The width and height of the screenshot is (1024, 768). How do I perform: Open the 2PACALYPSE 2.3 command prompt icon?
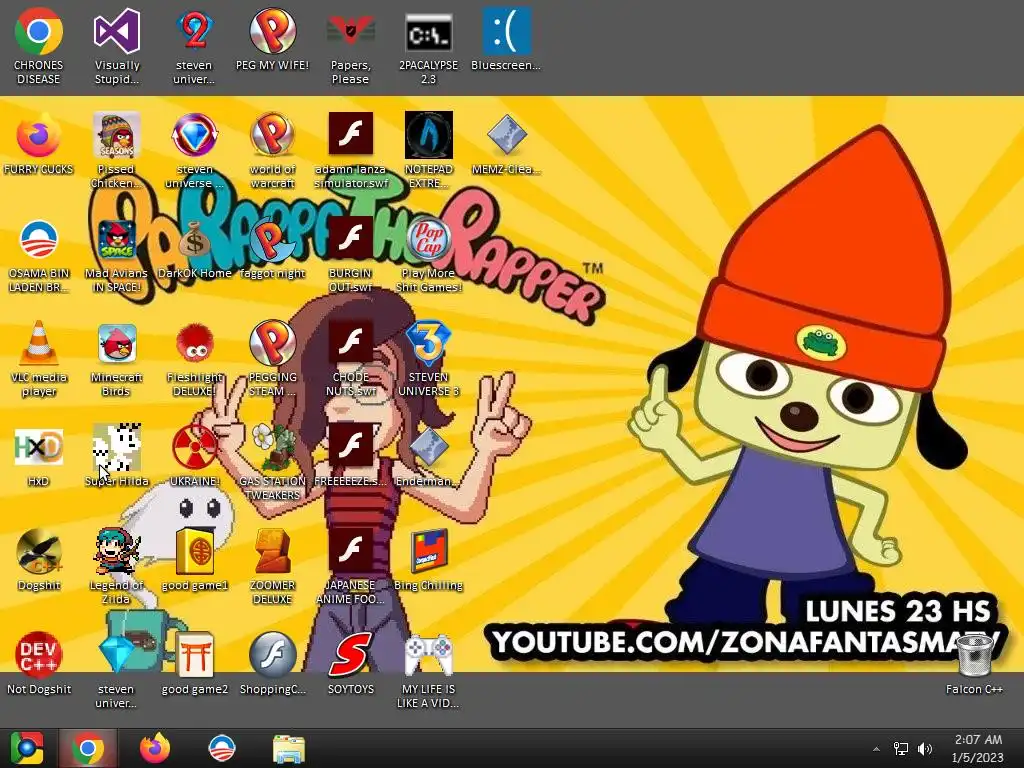point(428,32)
